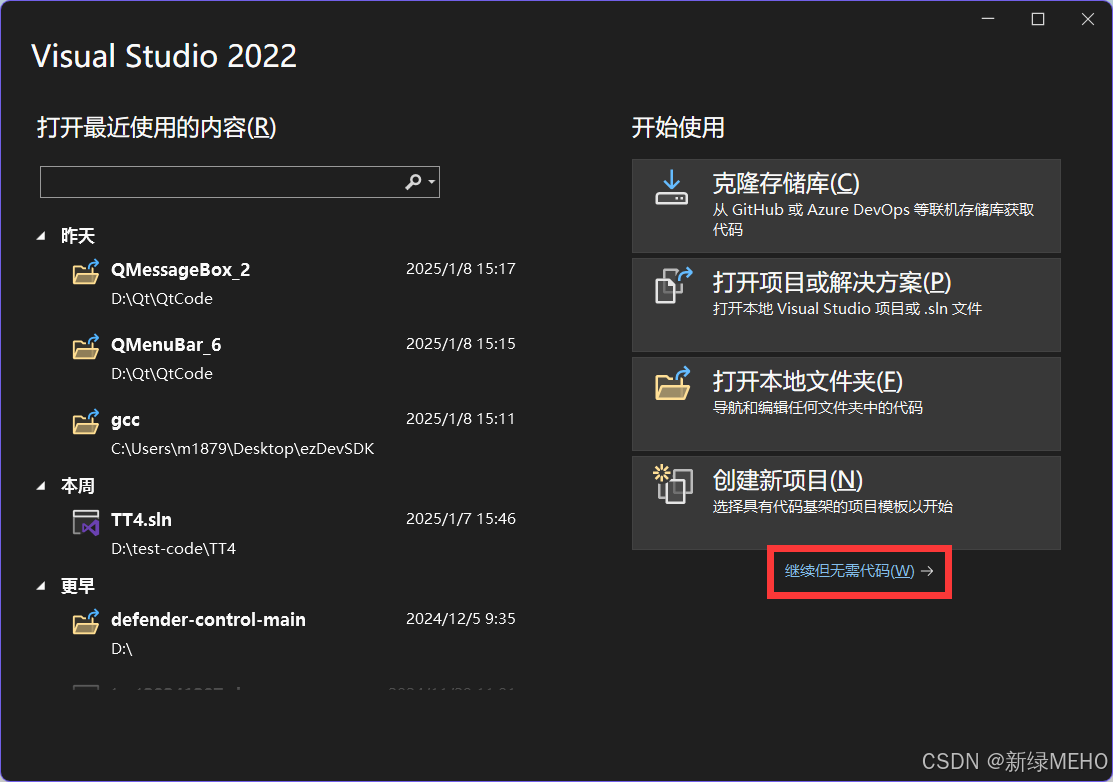Click the date 2025/1/7 15:46
1113x782 pixels.
461,519
